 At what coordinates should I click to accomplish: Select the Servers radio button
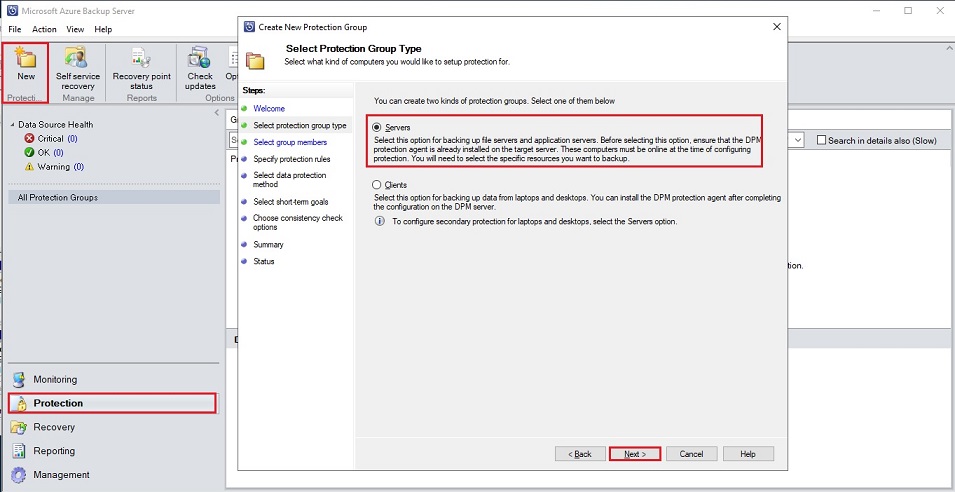[376, 128]
